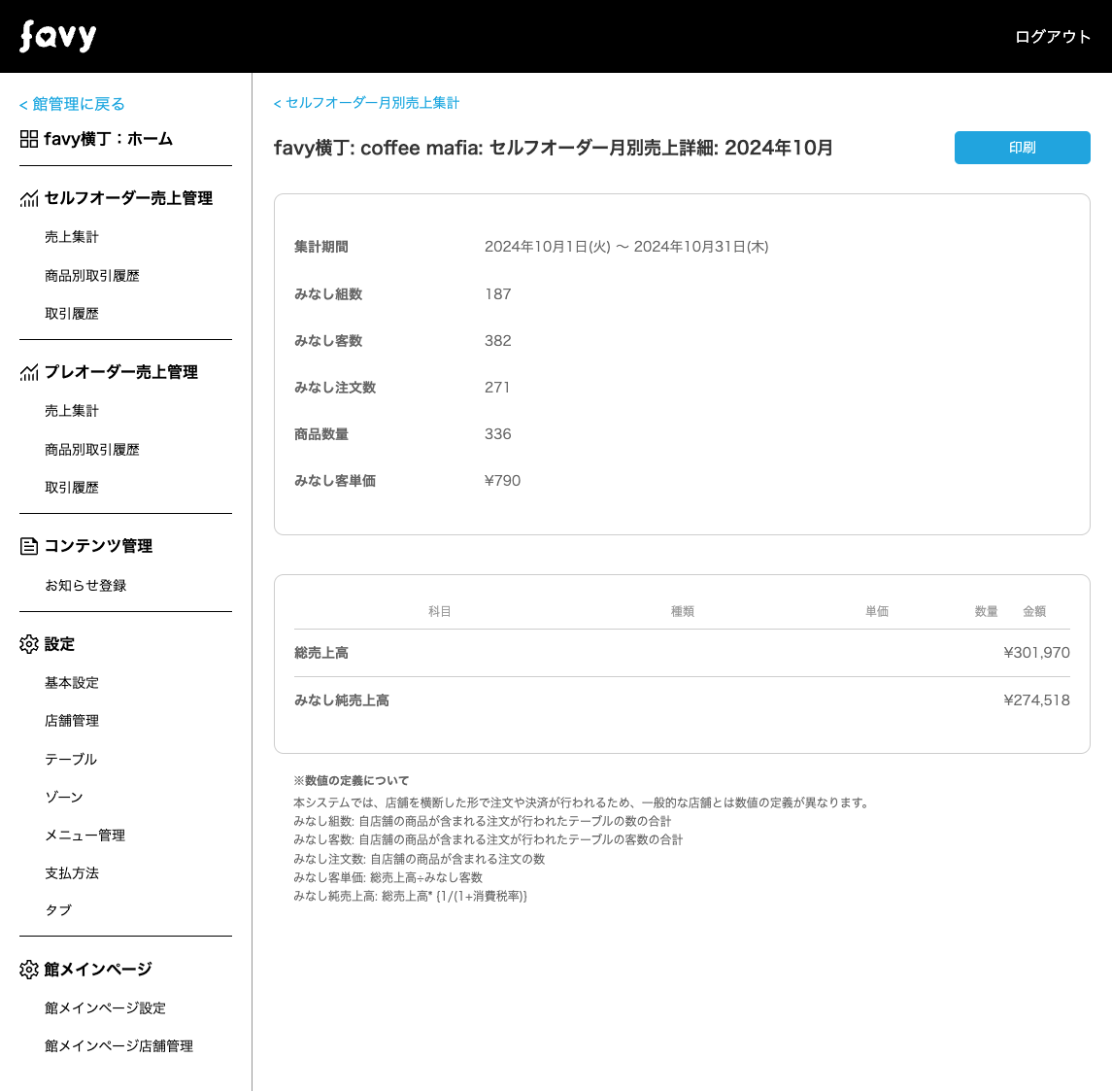This screenshot has width=1112, height=1092.
Task: Open 売上集計 under プレオーダー売上管理
Action: point(72,411)
